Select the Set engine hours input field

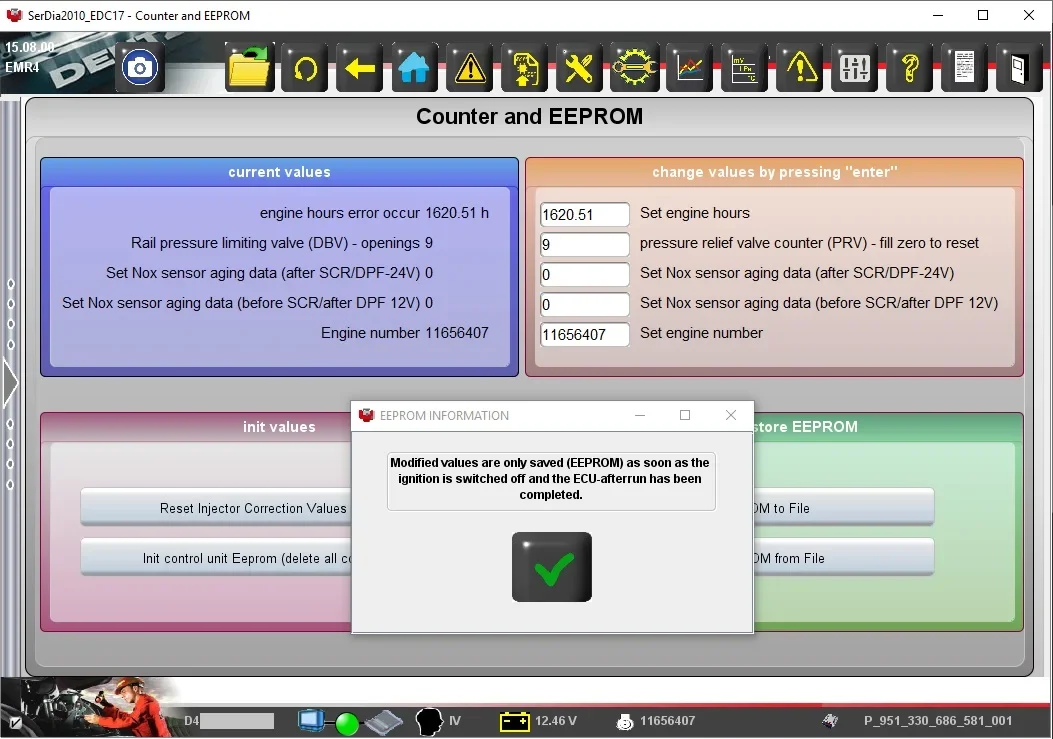584,214
